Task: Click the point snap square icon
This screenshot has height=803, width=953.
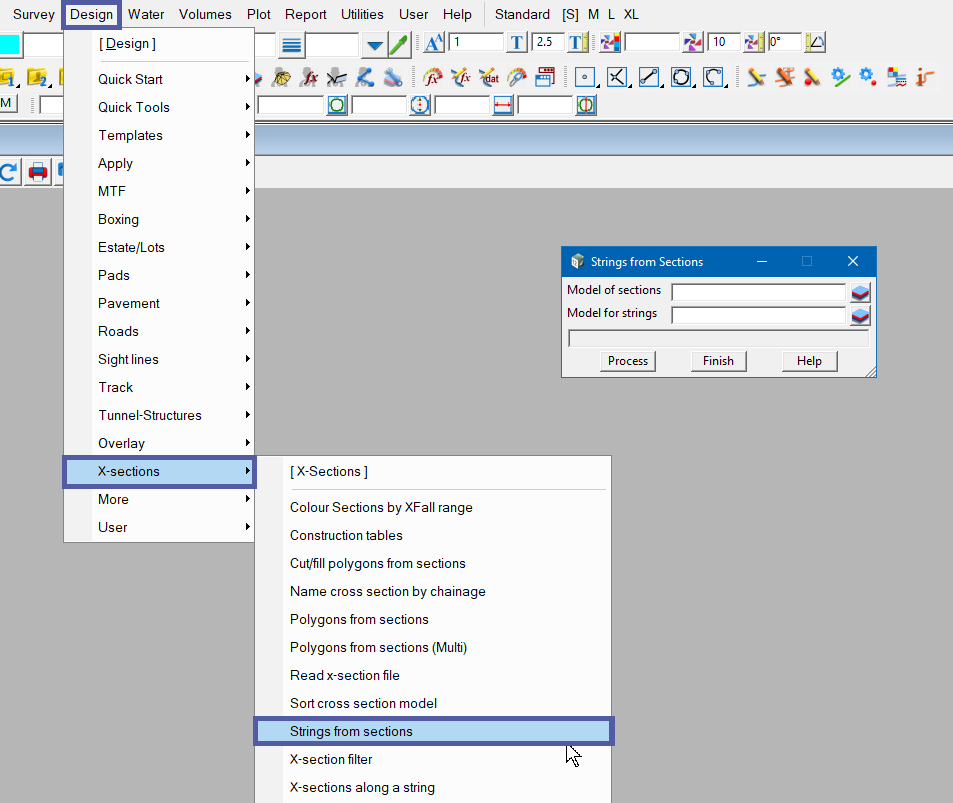Action: coord(585,77)
